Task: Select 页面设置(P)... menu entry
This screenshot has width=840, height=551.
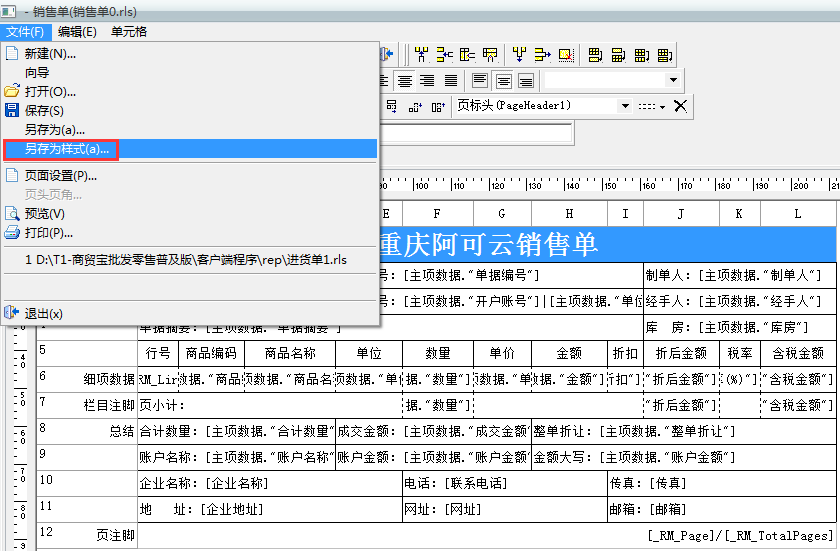Action: pyautogui.click(x=60, y=176)
